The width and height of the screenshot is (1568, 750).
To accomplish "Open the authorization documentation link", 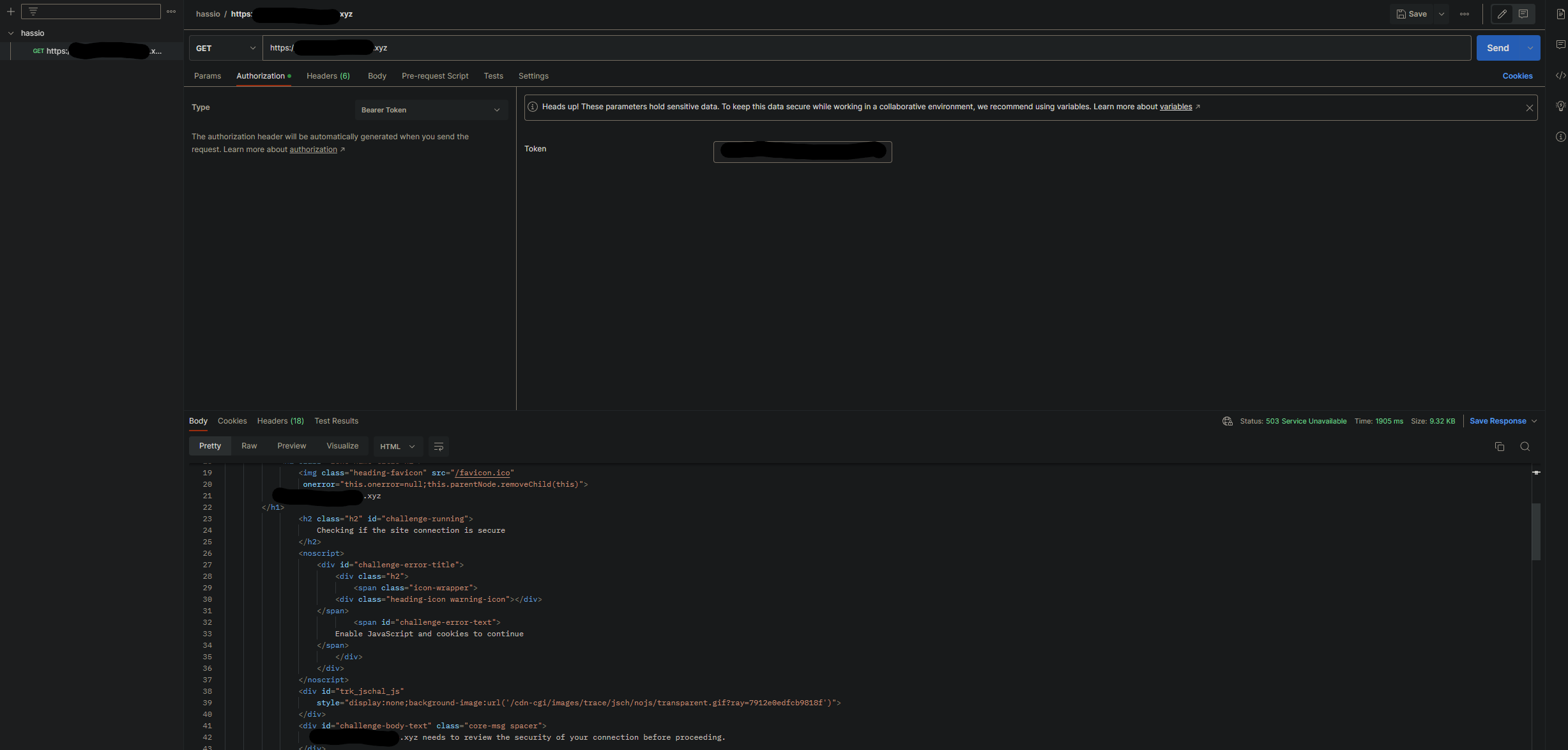I will (x=313, y=149).
